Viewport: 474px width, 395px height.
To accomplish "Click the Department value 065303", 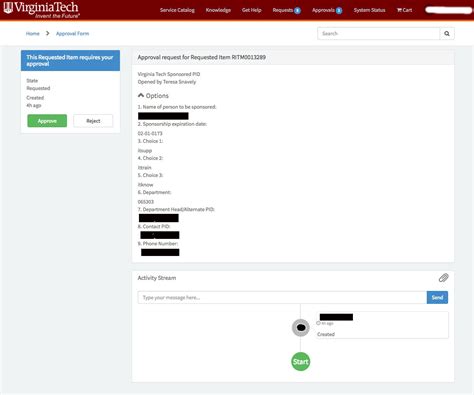I will [x=146, y=202].
